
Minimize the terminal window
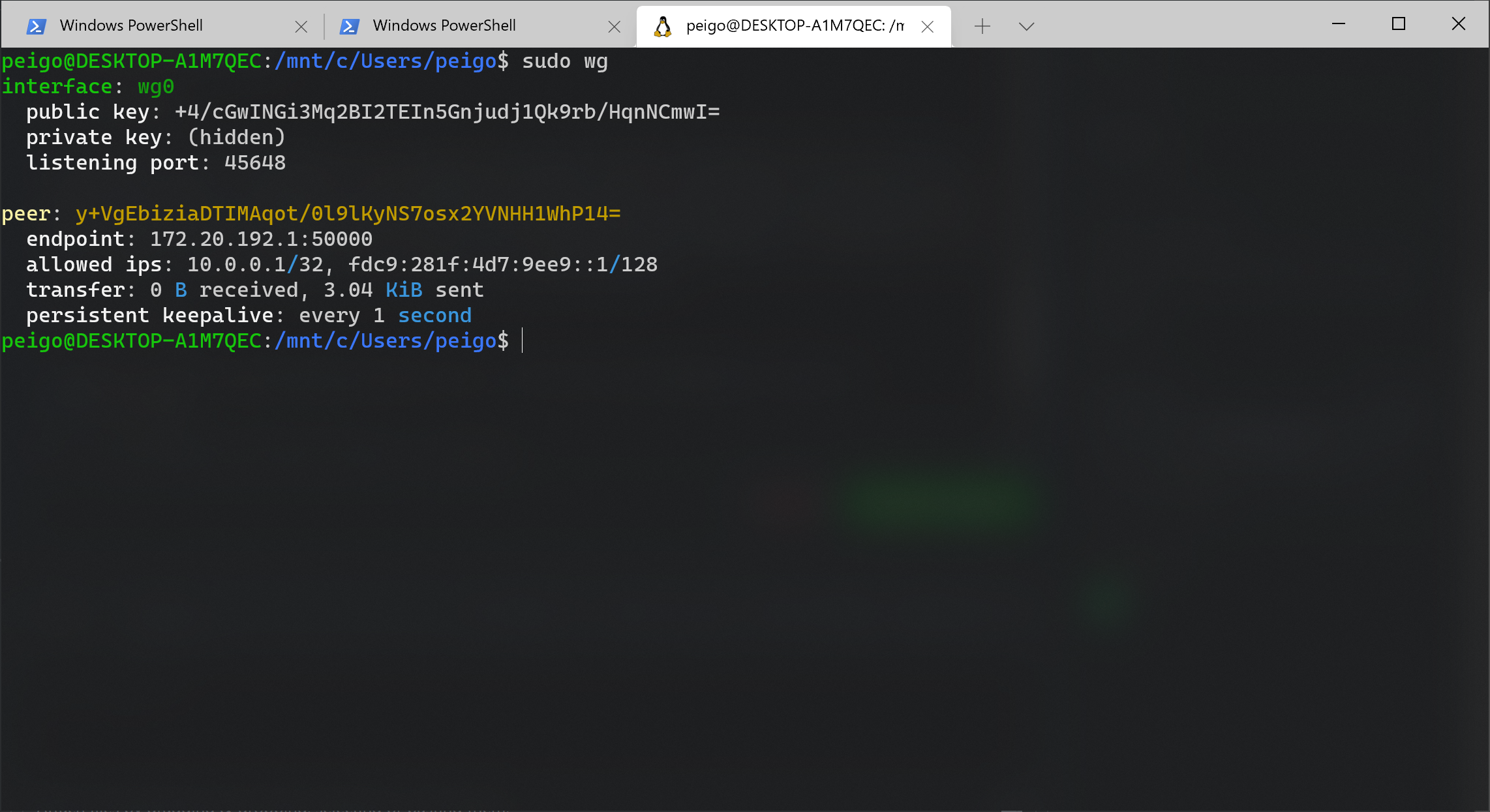[1339, 24]
